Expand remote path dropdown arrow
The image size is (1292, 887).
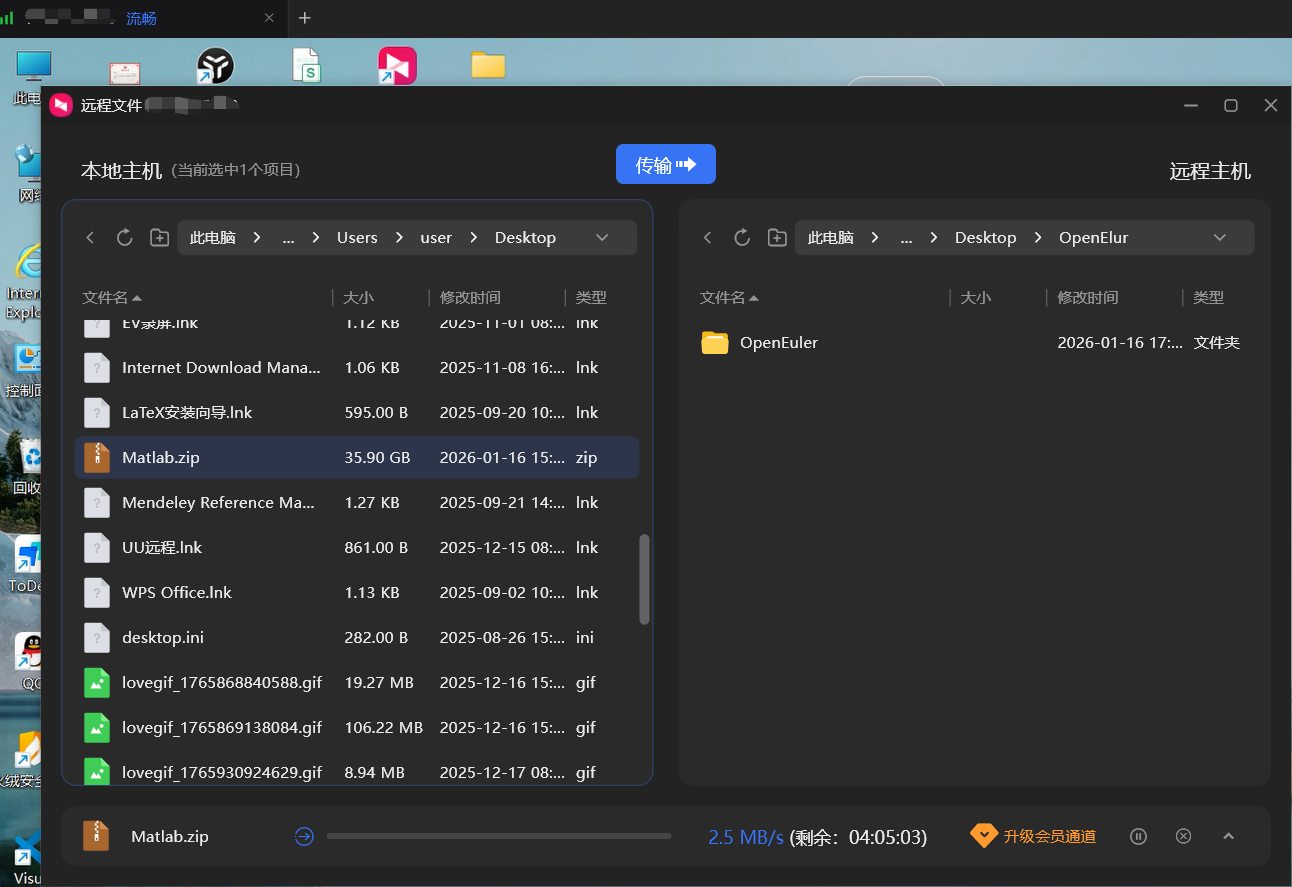pyautogui.click(x=1219, y=238)
